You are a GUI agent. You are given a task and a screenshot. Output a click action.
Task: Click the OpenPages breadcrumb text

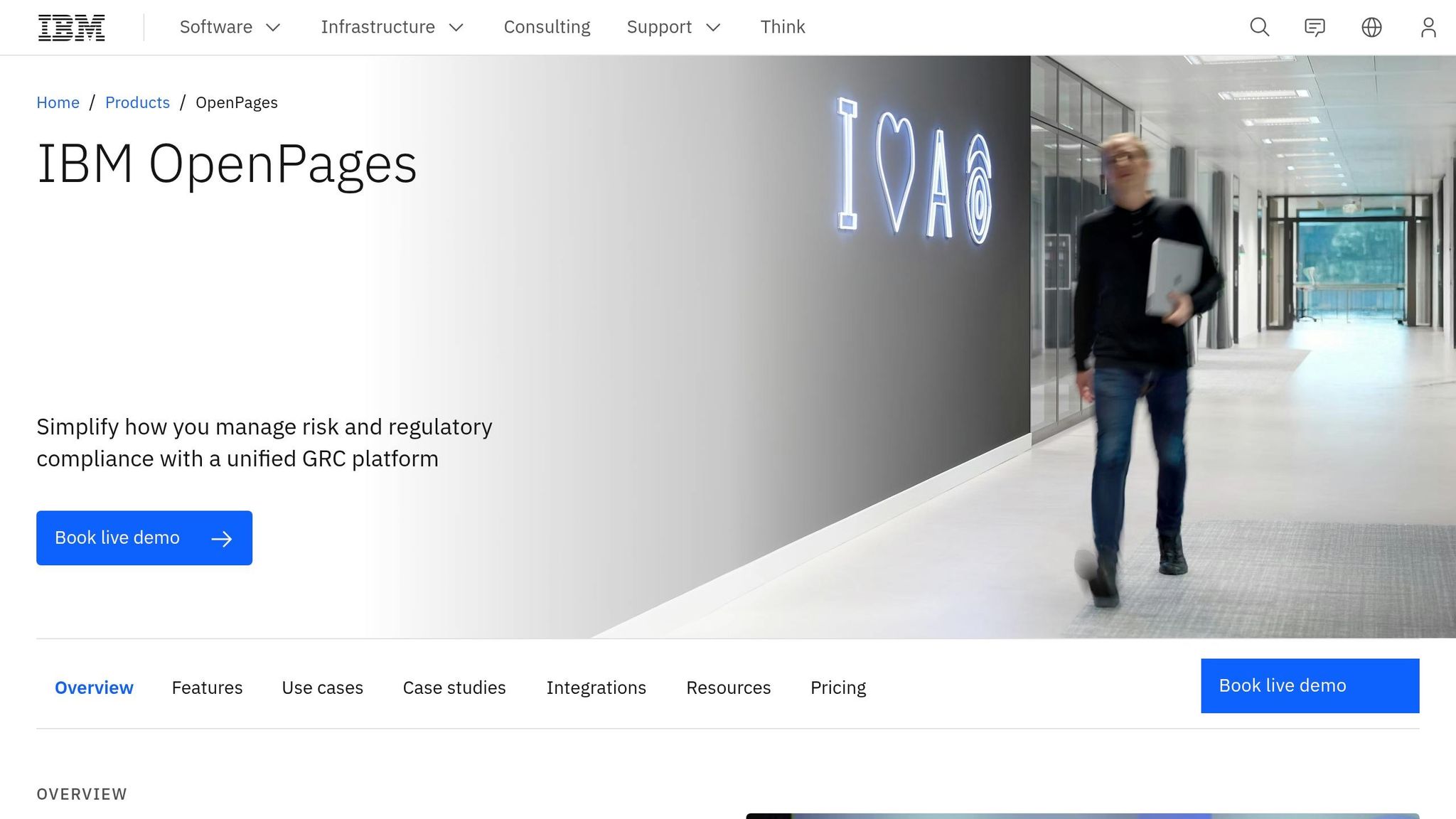click(237, 102)
